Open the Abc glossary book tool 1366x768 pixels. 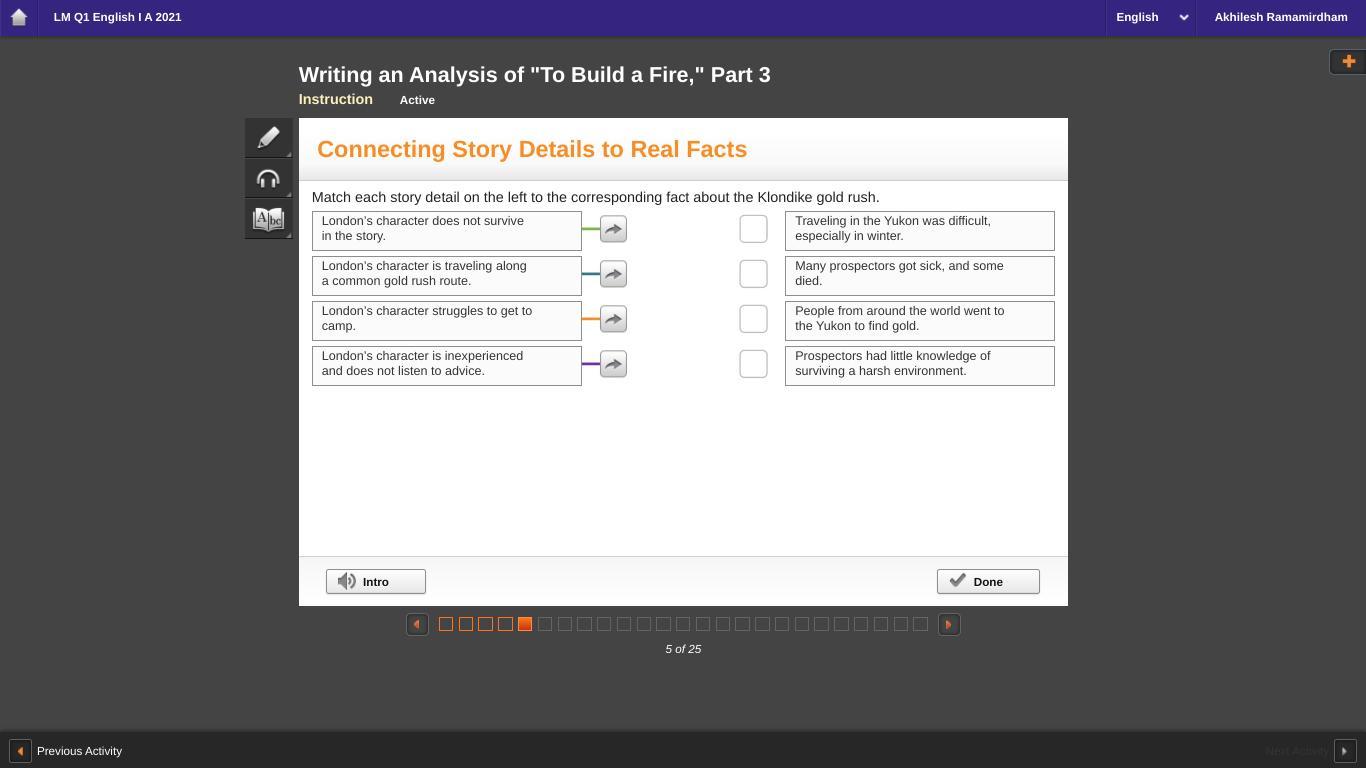point(268,220)
